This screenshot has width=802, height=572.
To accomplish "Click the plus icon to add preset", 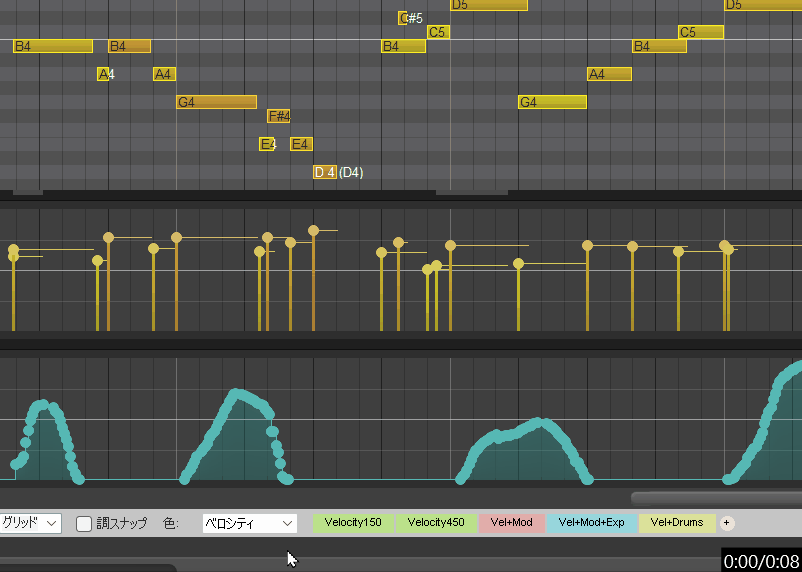I will coord(727,523).
